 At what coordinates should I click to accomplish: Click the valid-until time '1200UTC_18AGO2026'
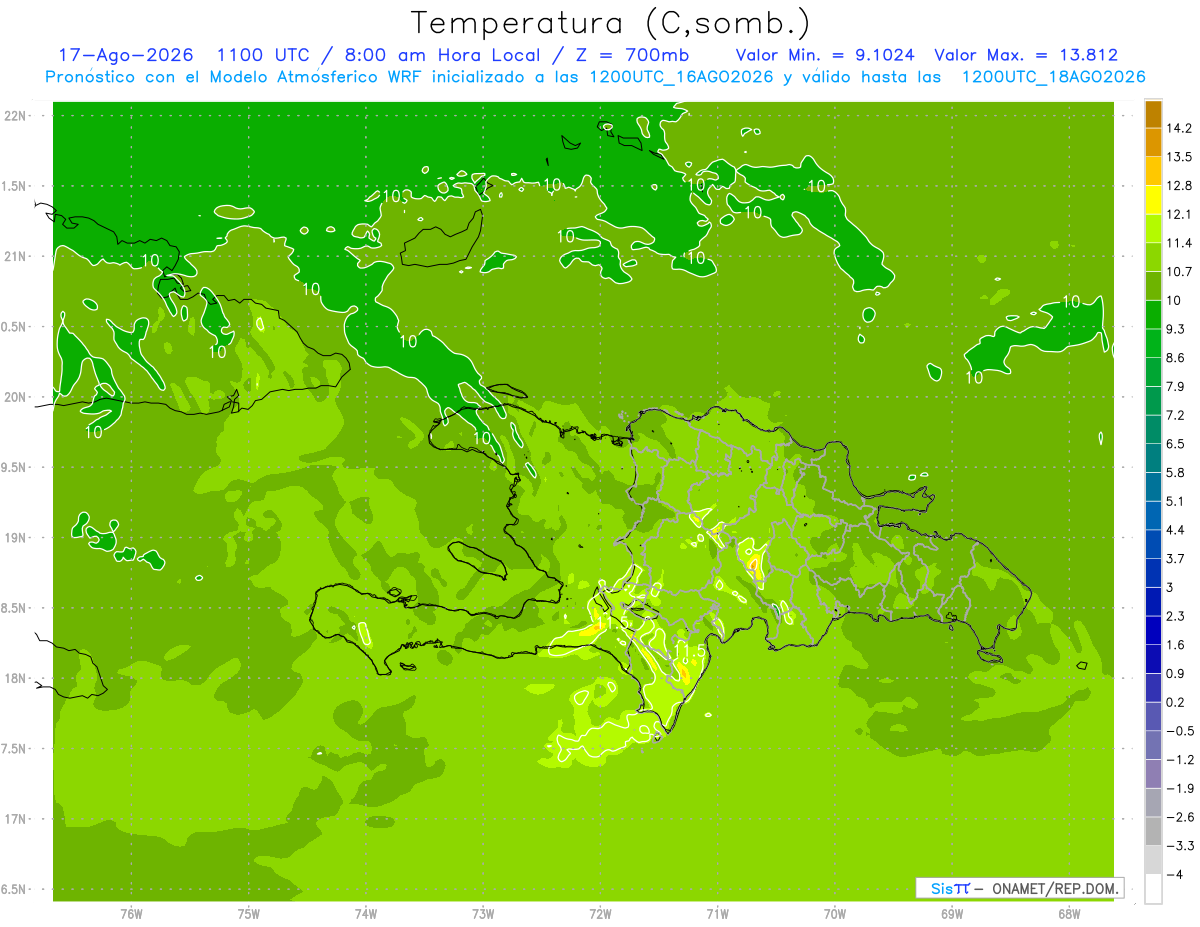[x=1052, y=77]
